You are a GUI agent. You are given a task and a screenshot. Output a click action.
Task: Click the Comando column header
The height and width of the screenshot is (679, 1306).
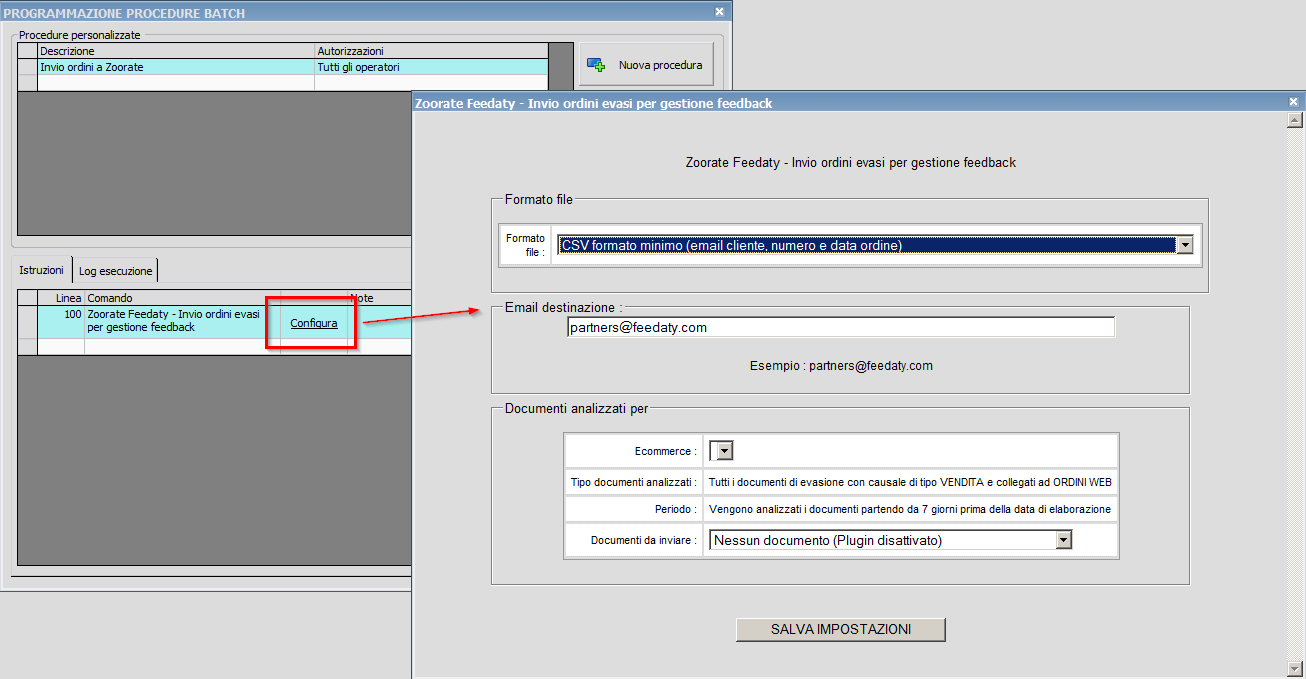click(x=182, y=298)
